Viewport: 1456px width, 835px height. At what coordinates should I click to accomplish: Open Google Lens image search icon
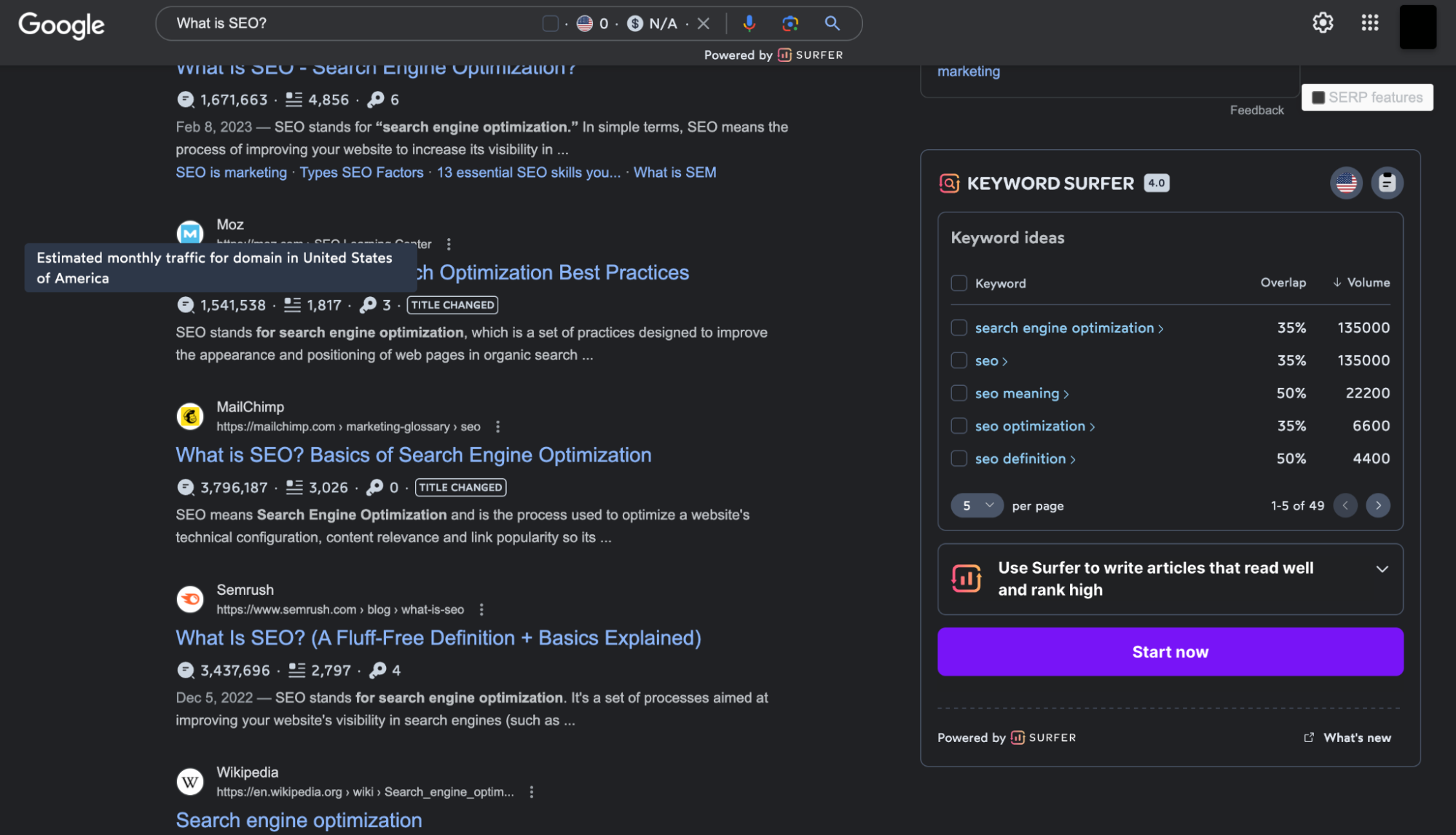pos(790,23)
